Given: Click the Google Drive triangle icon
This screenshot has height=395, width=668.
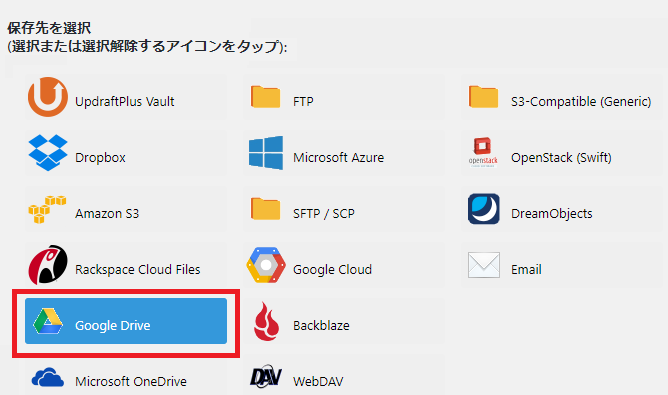Looking at the screenshot, I should pos(48,321).
